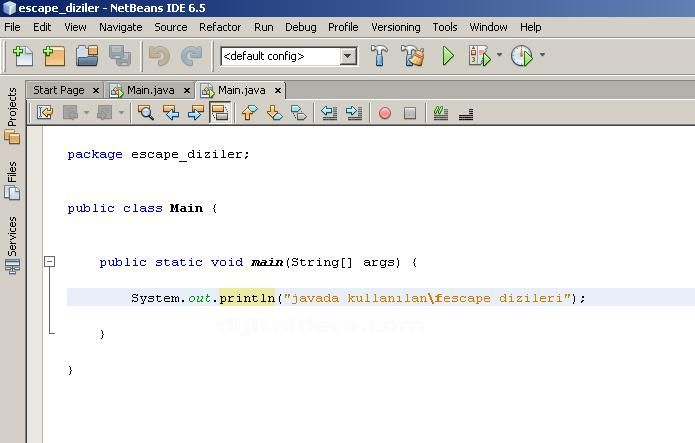Open the Refactor menu
Image resolution: width=695 pixels, height=443 pixels.
[220, 27]
